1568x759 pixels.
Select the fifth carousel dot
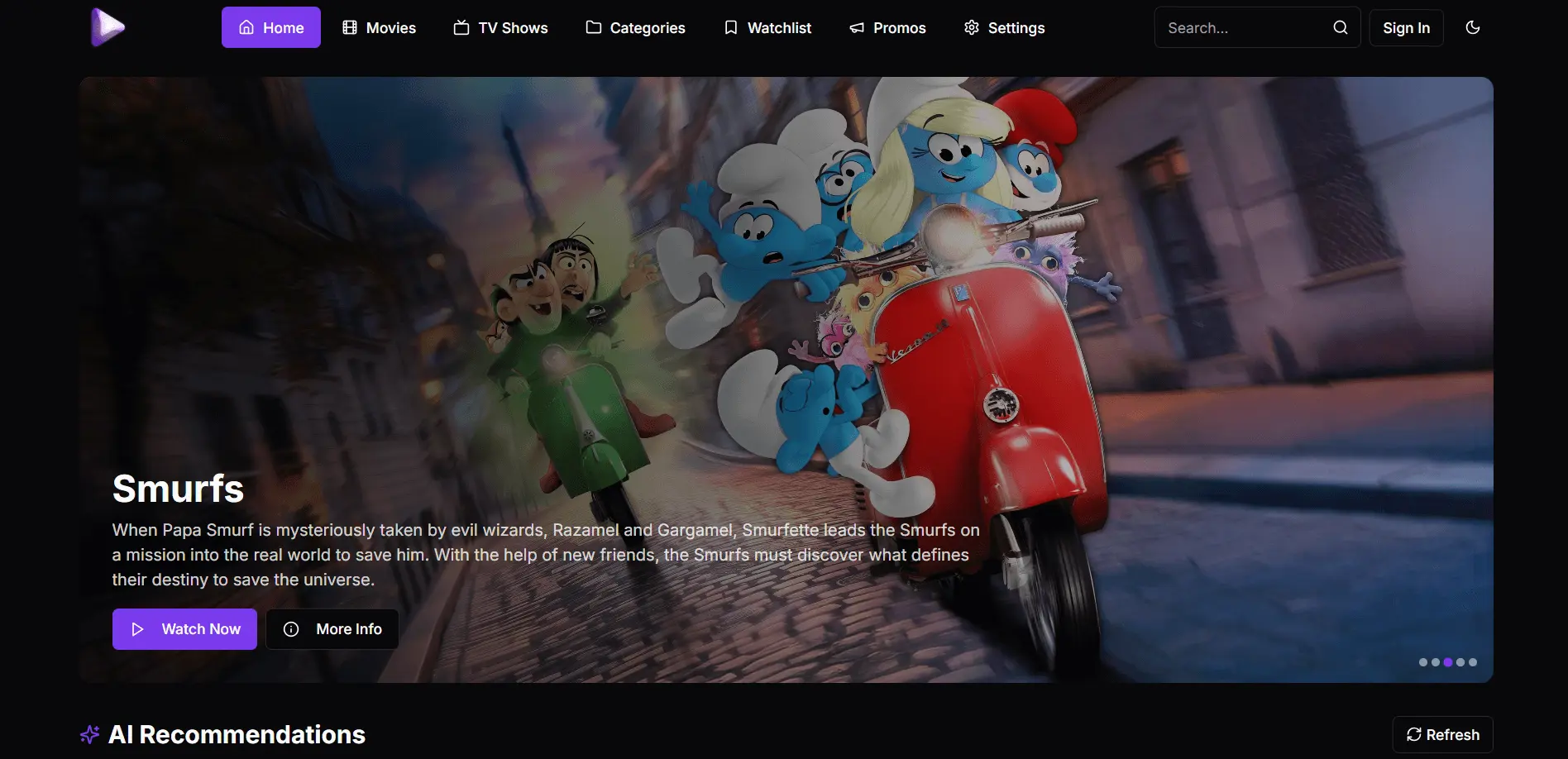[x=1473, y=662]
